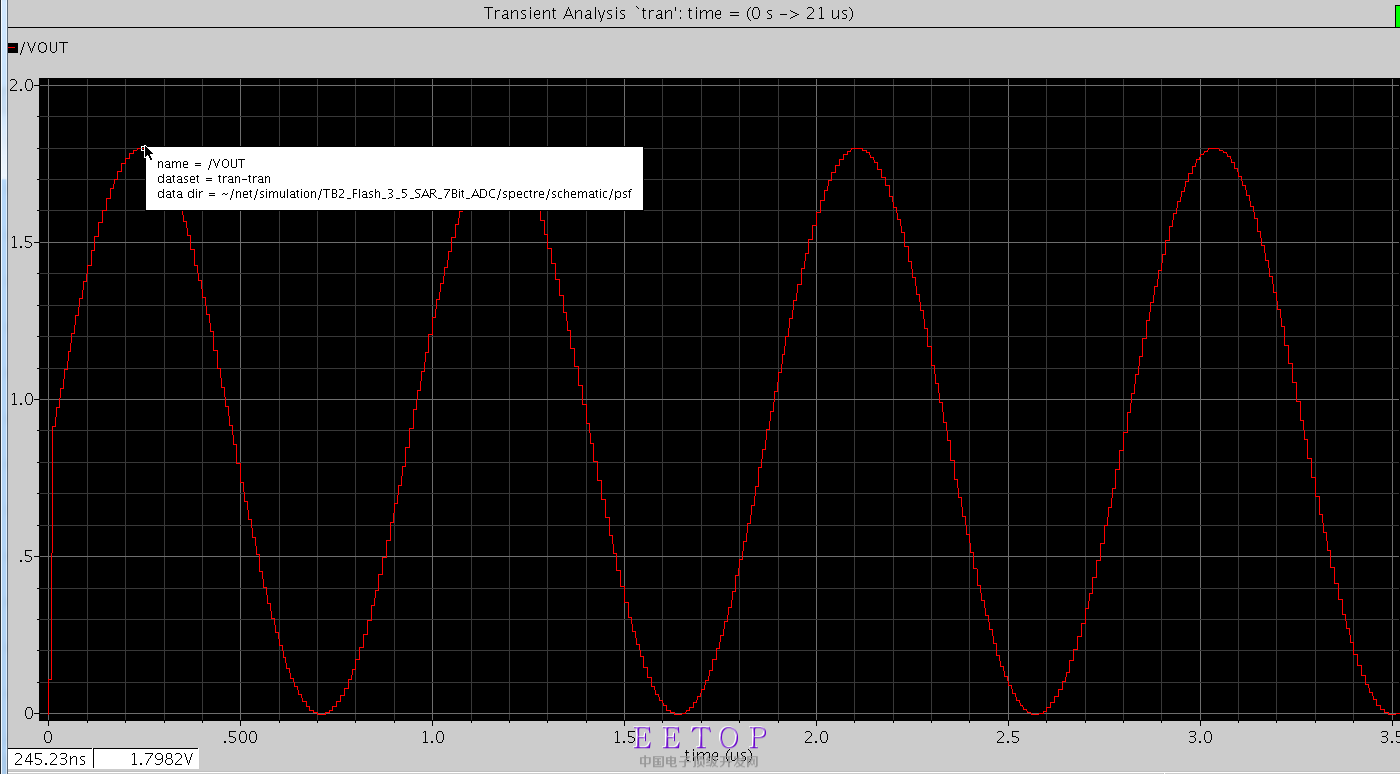Click the 1.0 label on the time axis
The height and width of the screenshot is (774, 1400).
432,737
